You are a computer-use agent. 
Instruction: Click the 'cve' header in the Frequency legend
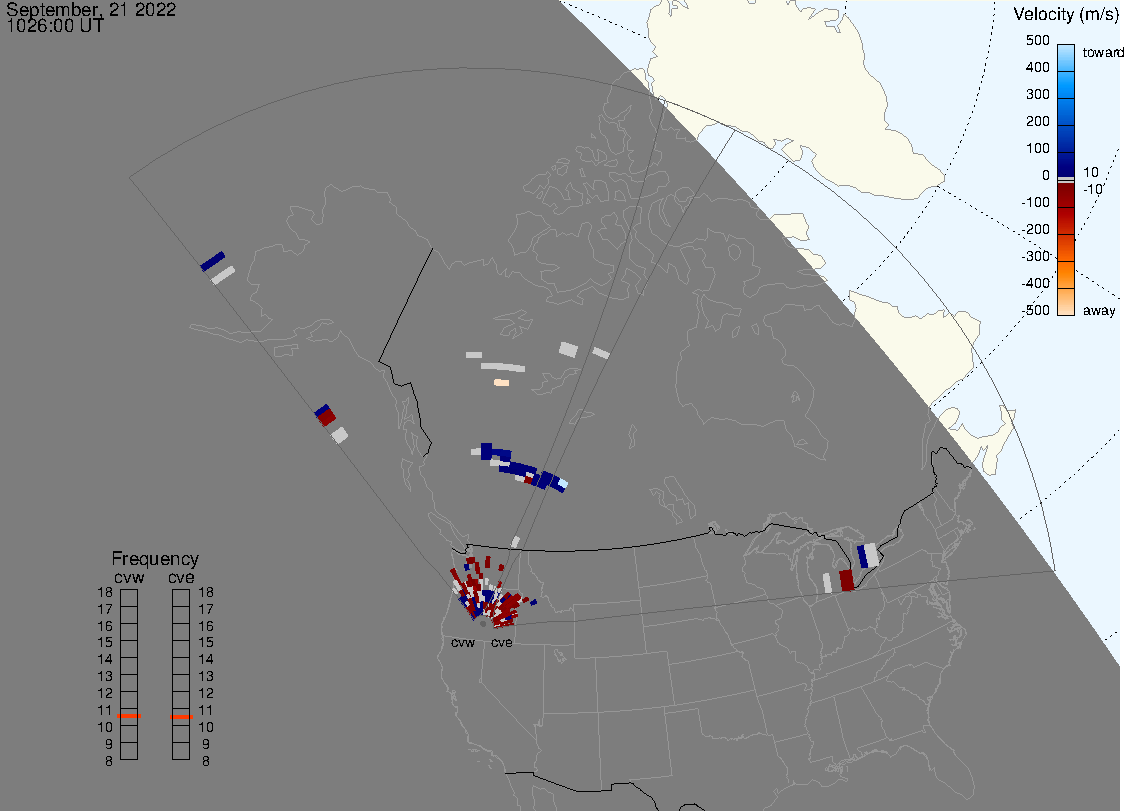pyautogui.click(x=181, y=577)
